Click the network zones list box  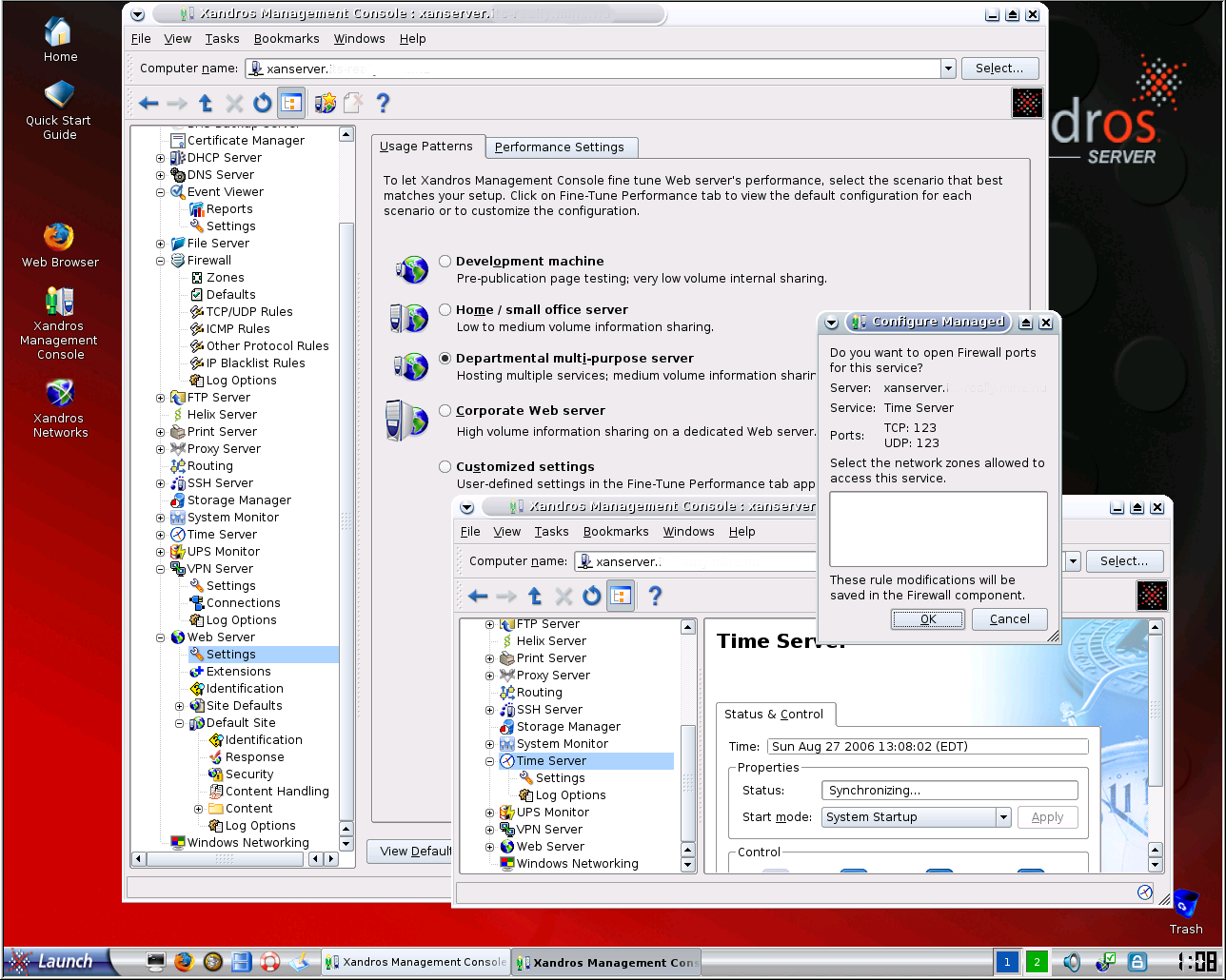point(938,529)
